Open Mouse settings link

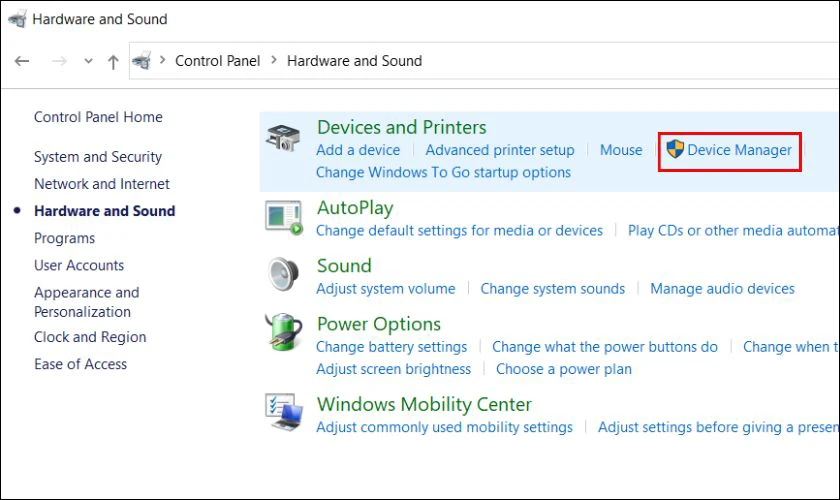[621, 150]
